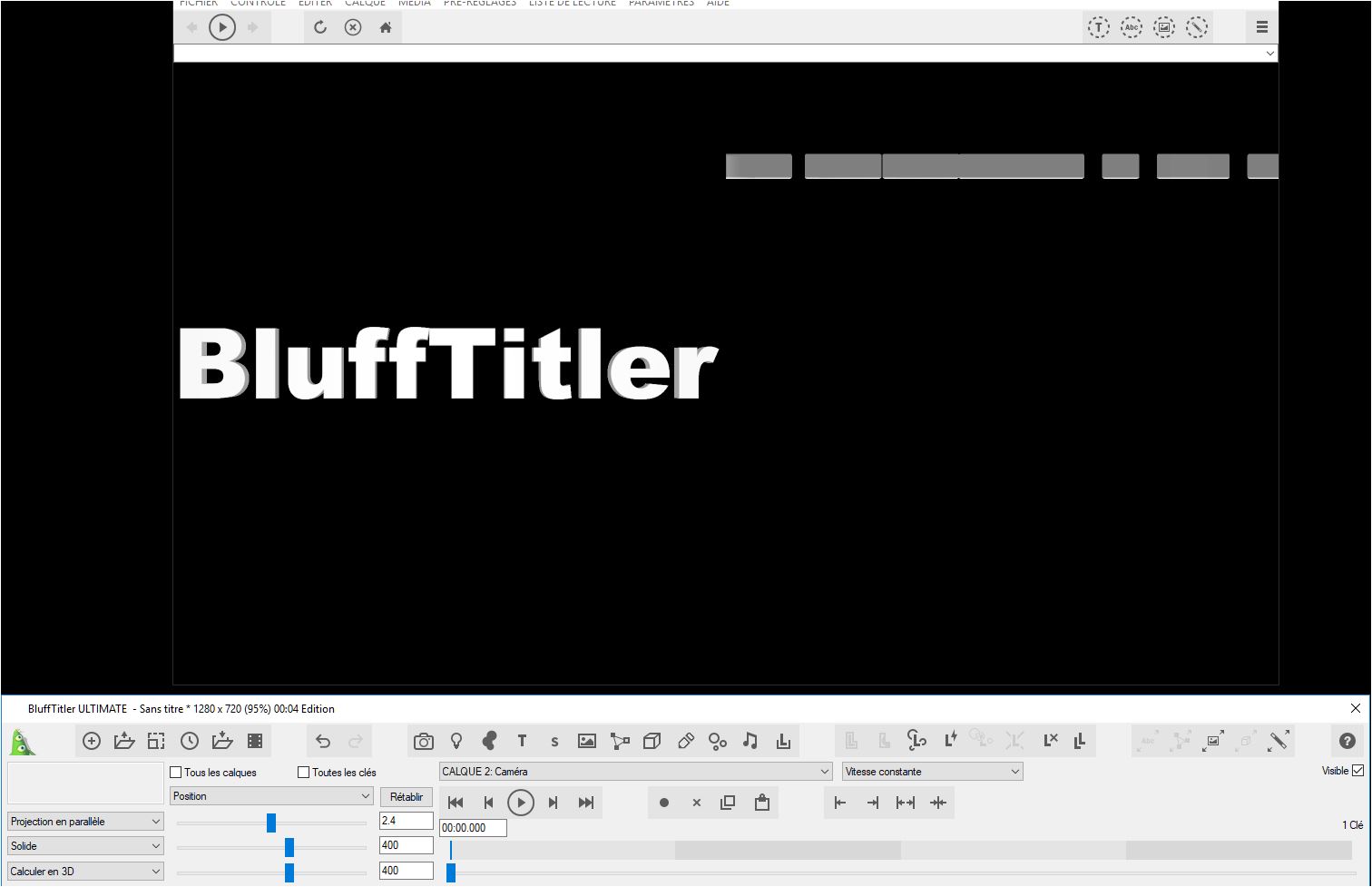The width and height of the screenshot is (1372, 887).
Task: Change effect using the diagonal wand-with-arrows icon
Action: point(1279,741)
